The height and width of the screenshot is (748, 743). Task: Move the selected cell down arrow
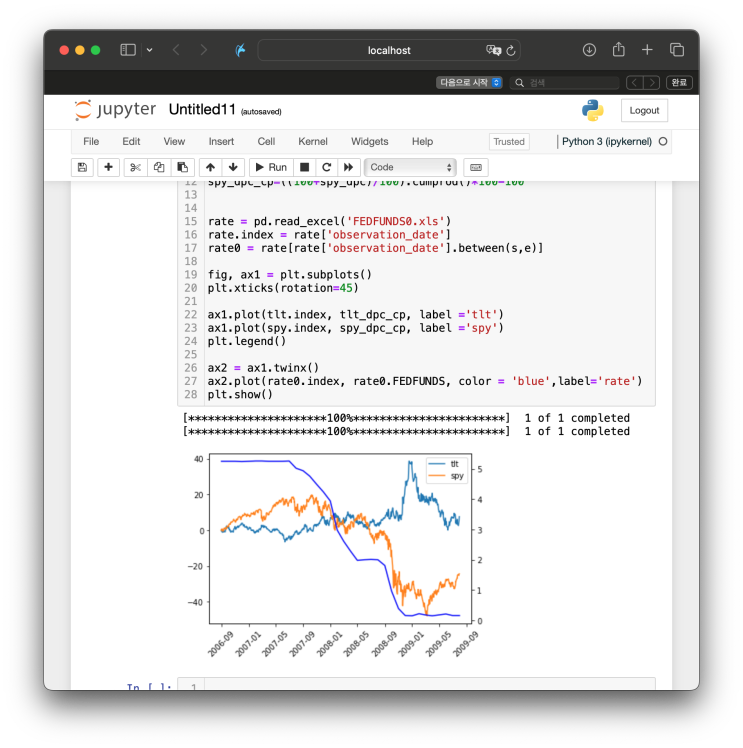click(x=233, y=167)
